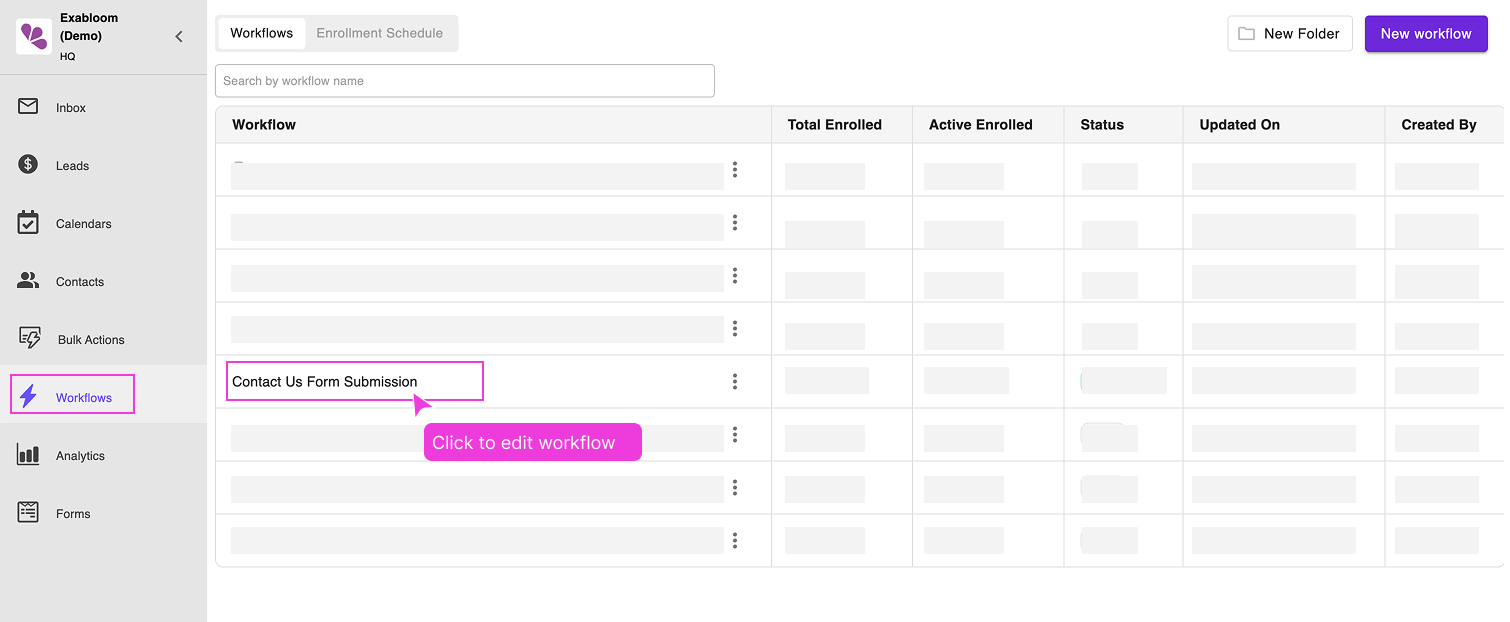Image resolution: width=1510 pixels, height=622 pixels.
Task: Collapse the left sidebar with the chevron
Action: point(178,36)
